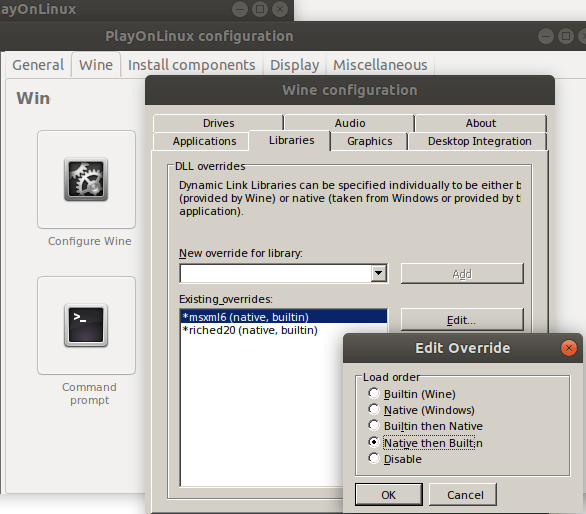Image resolution: width=586 pixels, height=514 pixels.
Task: Switch to the Audio tab
Action: (x=350, y=123)
